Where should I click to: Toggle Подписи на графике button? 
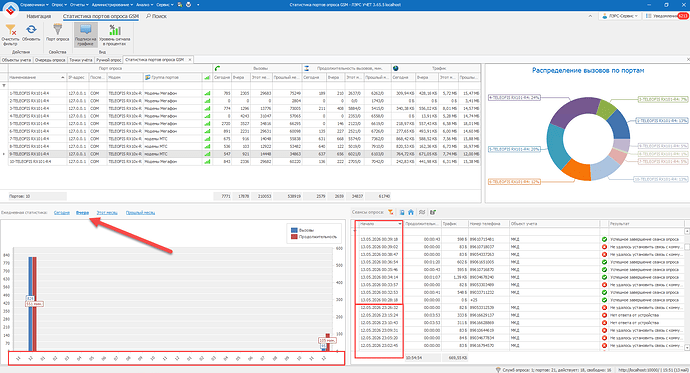click(86, 35)
